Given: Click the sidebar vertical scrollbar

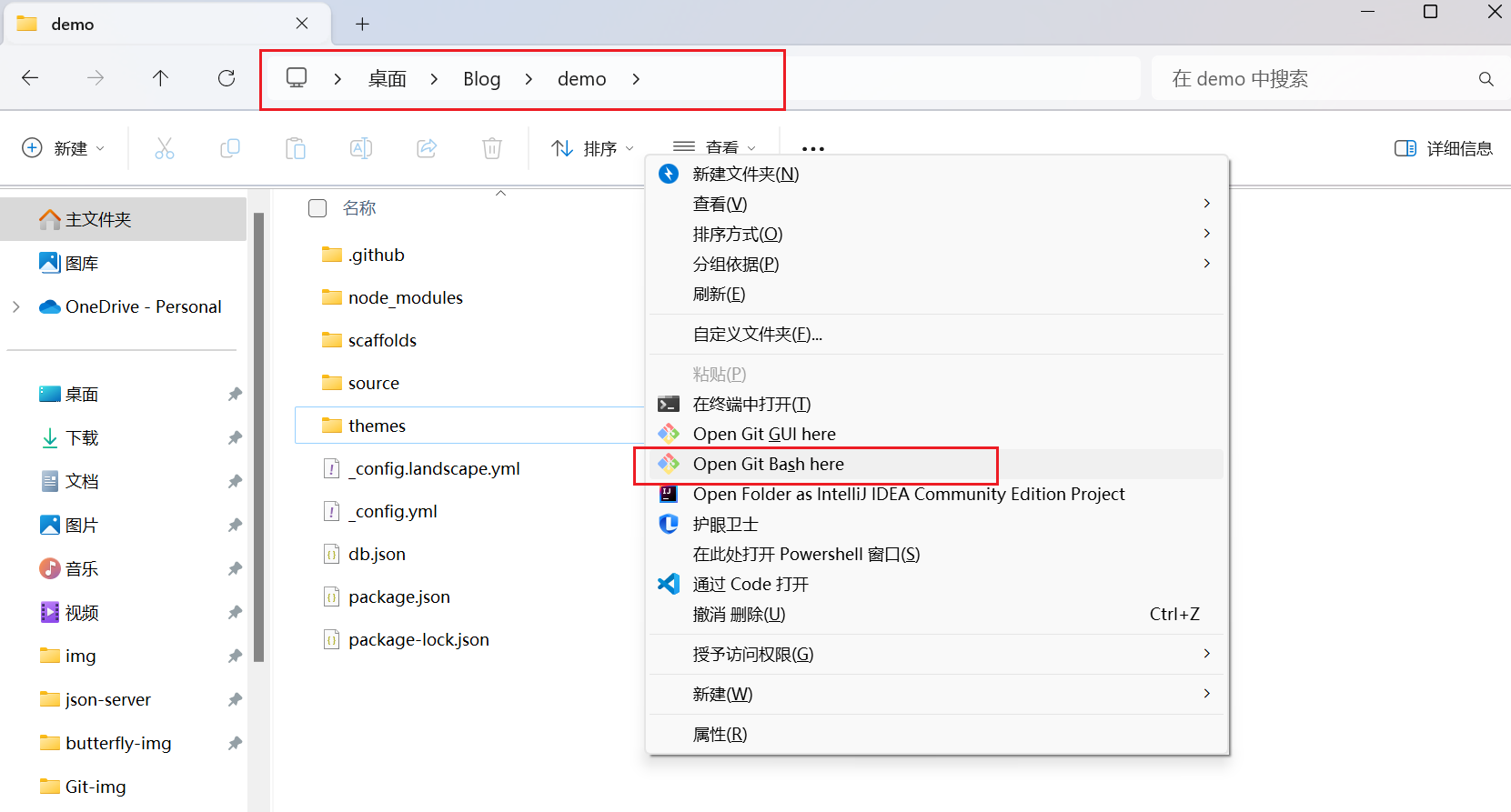Looking at the screenshot, I should (259, 436).
